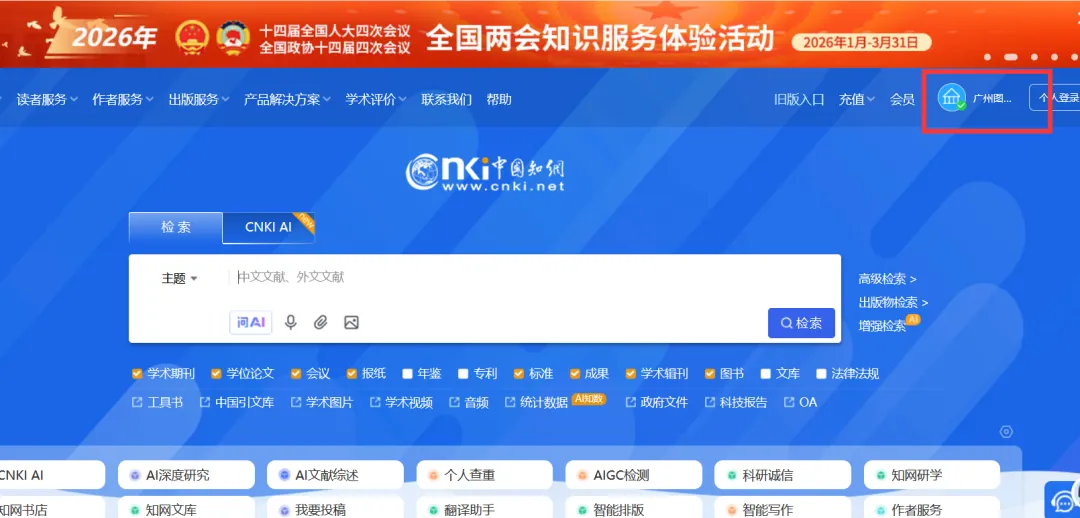
Task: Open the 学术视频 external link
Action: point(401,402)
